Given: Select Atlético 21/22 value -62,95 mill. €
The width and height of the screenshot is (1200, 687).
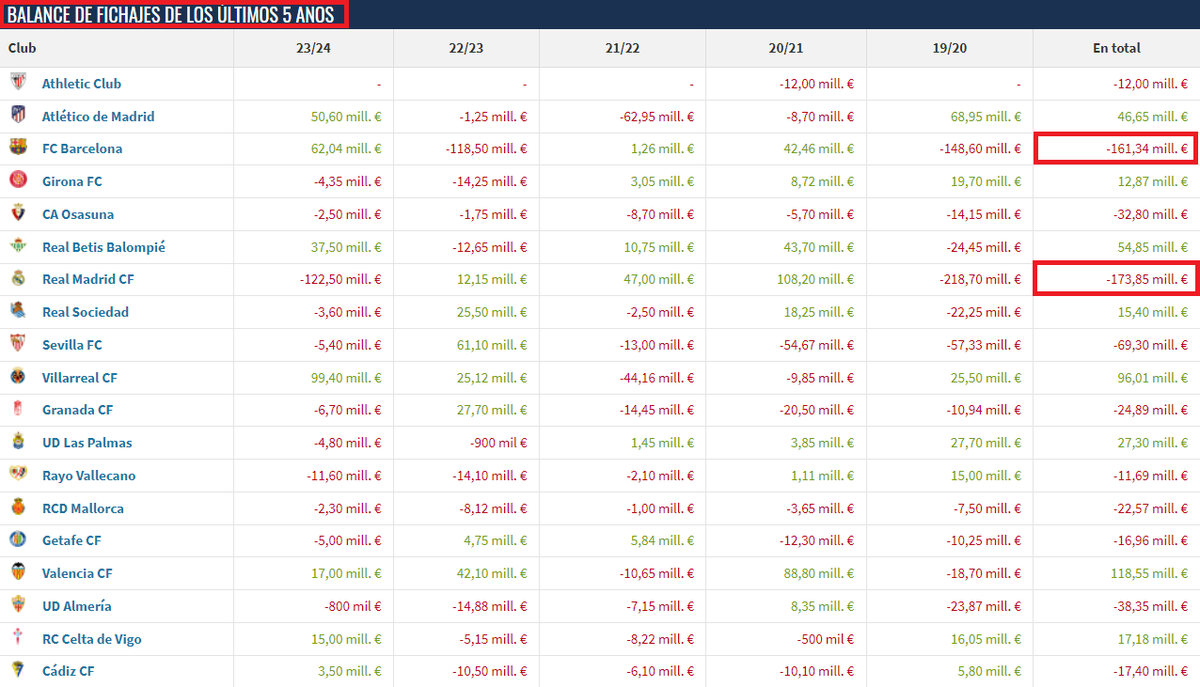Looking at the screenshot, I should [655, 116].
